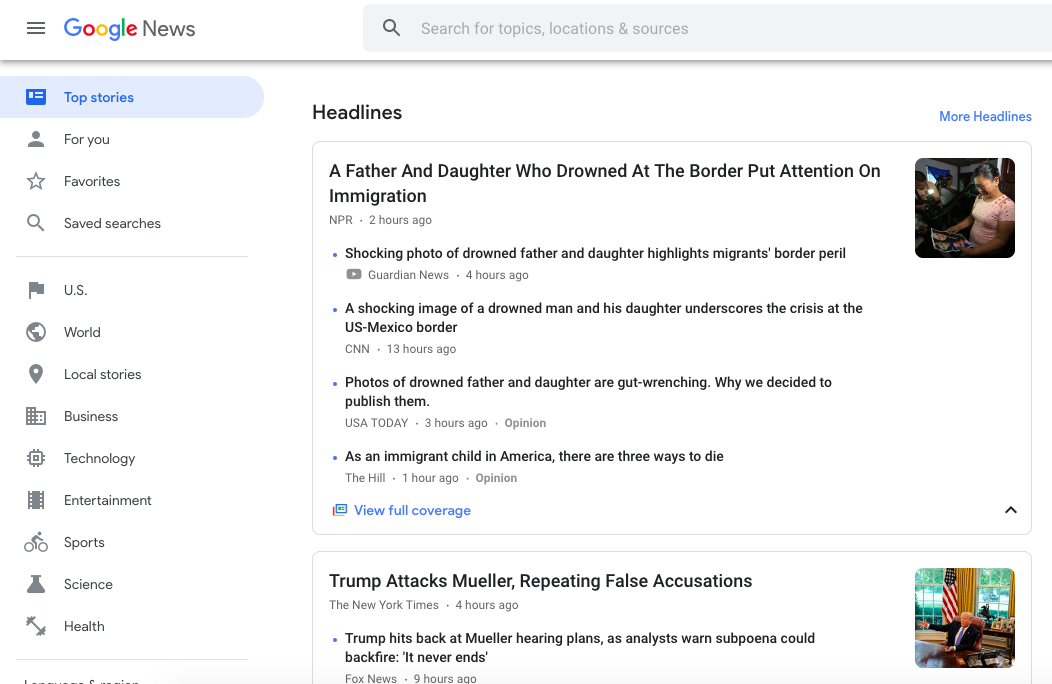Open the navigation hamburger menu

[36, 28]
